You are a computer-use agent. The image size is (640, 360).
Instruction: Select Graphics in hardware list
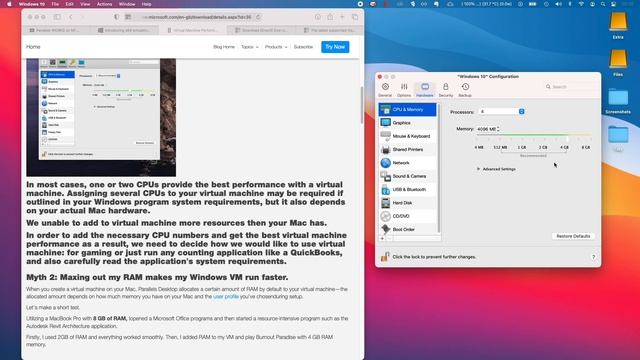click(408, 122)
